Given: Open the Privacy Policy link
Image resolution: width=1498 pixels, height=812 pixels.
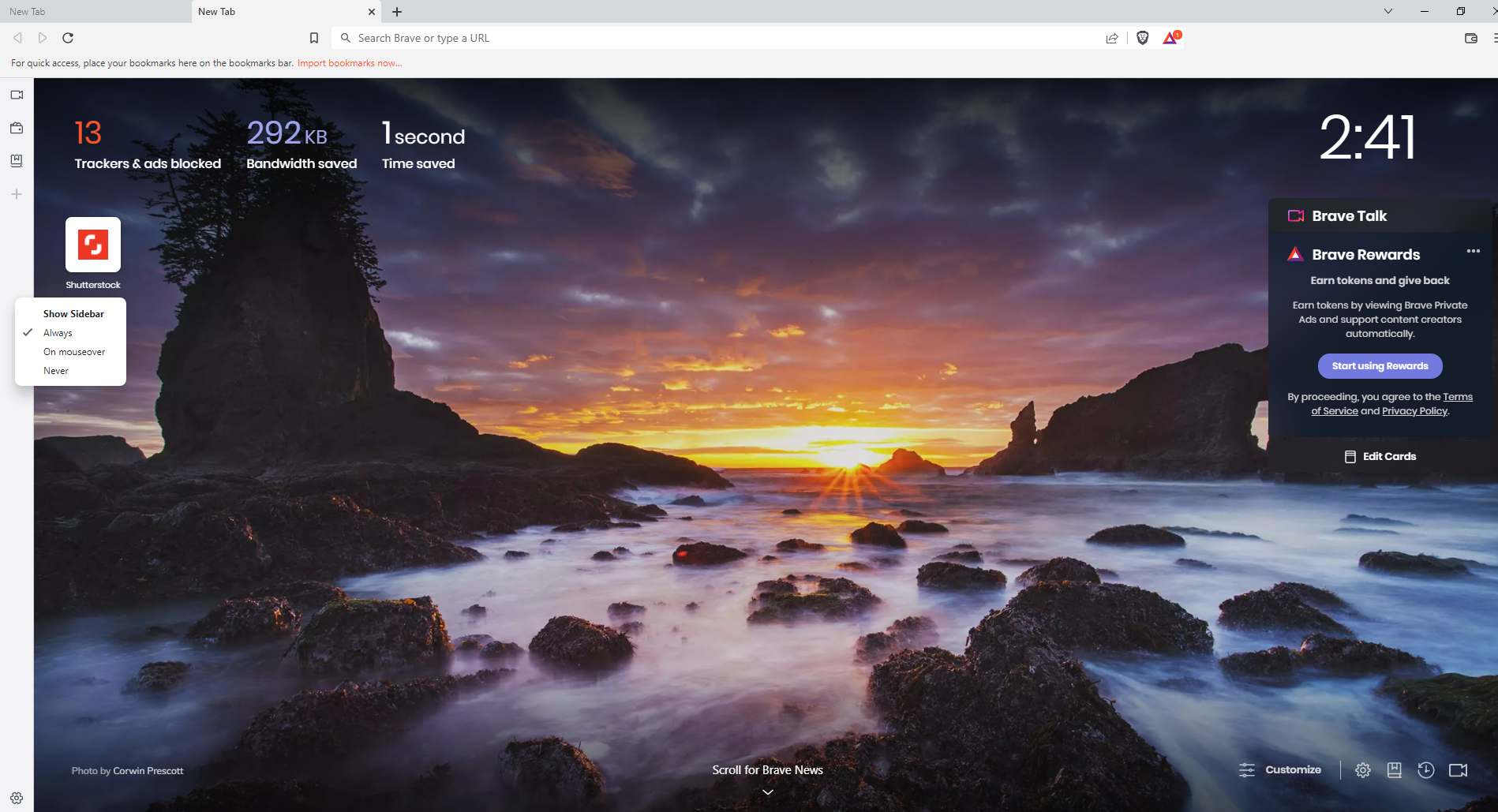Looking at the screenshot, I should click(1414, 410).
